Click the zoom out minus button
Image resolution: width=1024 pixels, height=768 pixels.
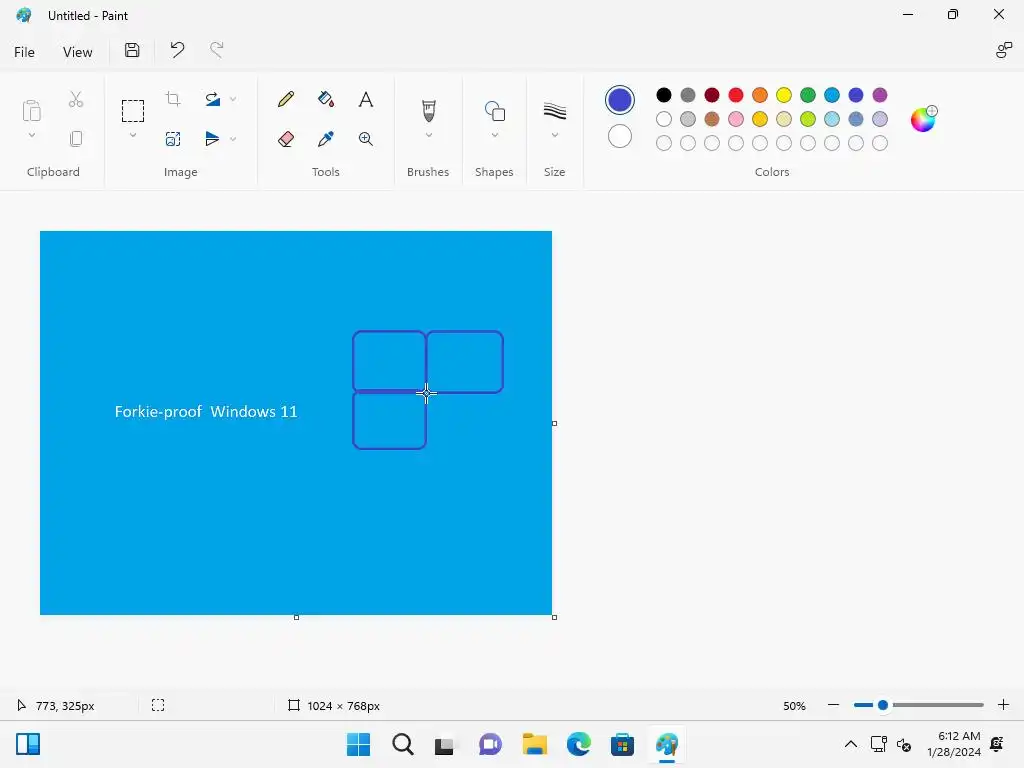click(x=833, y=705)
